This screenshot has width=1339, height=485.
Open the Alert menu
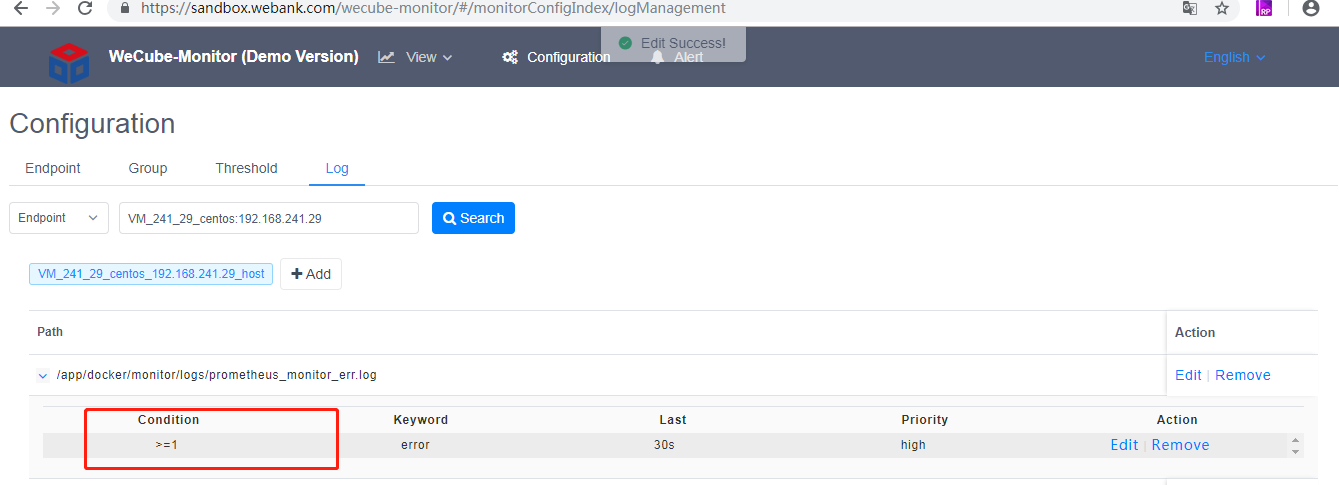point(677,57)
